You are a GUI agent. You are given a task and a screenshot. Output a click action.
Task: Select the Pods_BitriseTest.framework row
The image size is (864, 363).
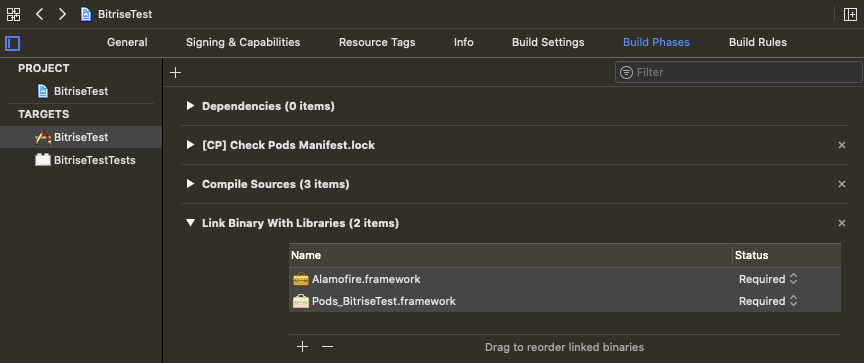point(565,301)
